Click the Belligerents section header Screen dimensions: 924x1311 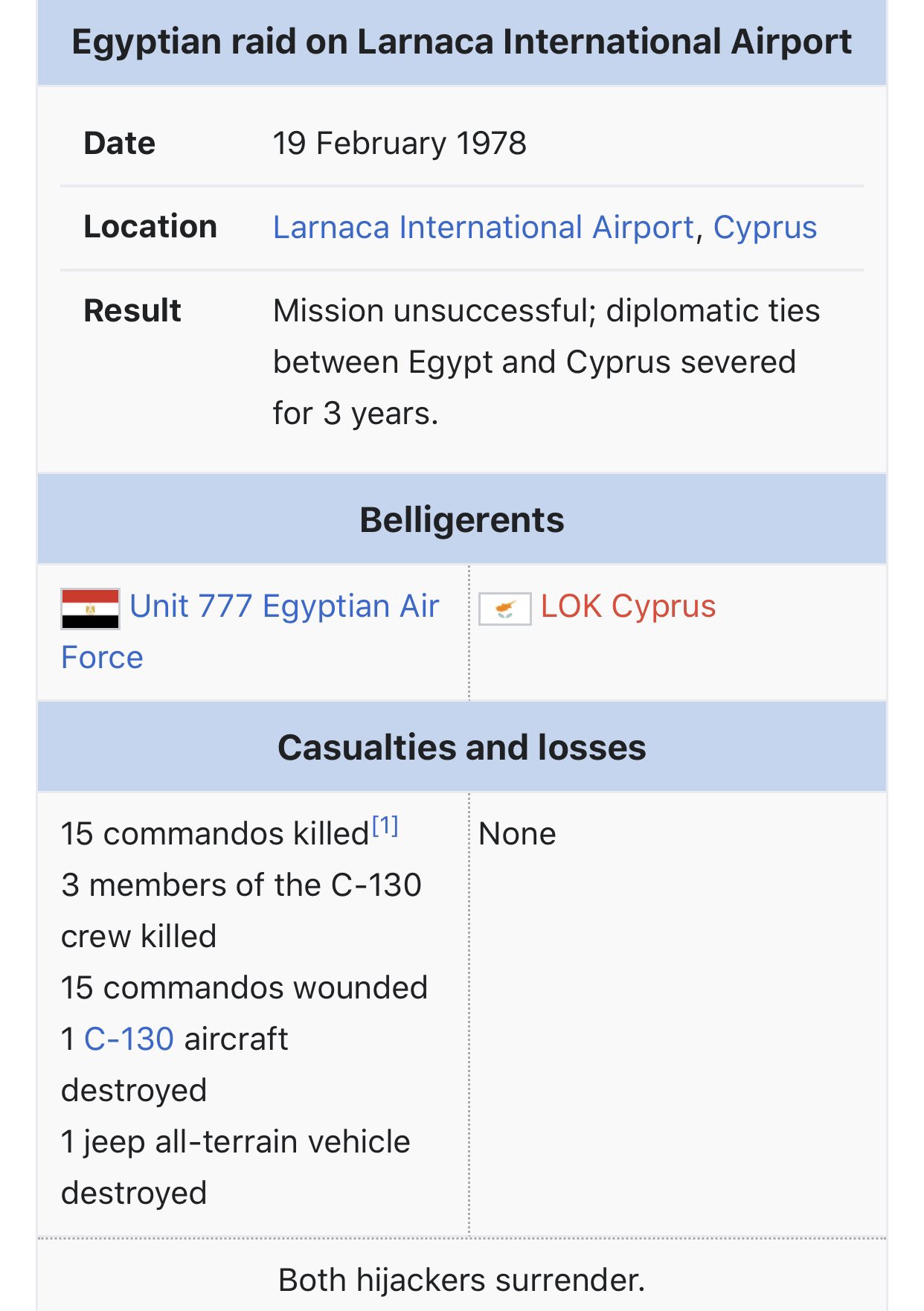[462, 519]
